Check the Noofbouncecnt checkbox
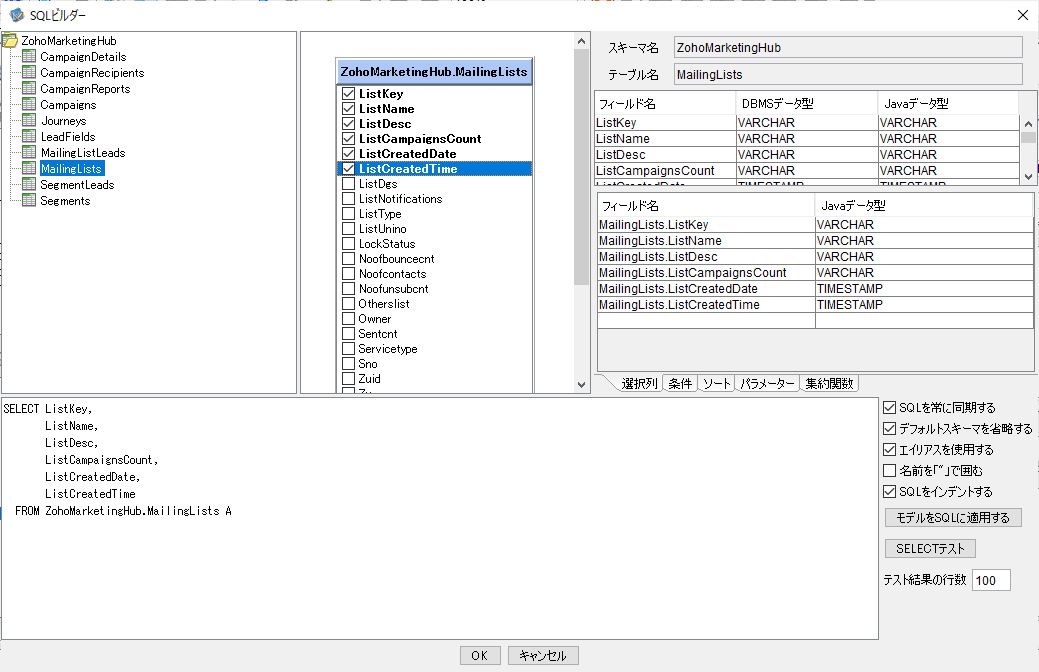The height and width of the screenshot is (672, 1039). coord(349,258)
